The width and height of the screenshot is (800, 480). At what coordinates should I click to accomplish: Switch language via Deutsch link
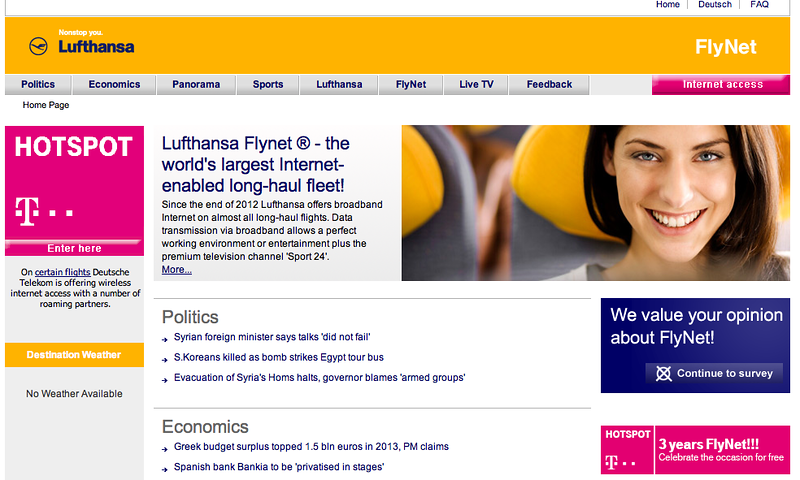[x=714, y=5]
